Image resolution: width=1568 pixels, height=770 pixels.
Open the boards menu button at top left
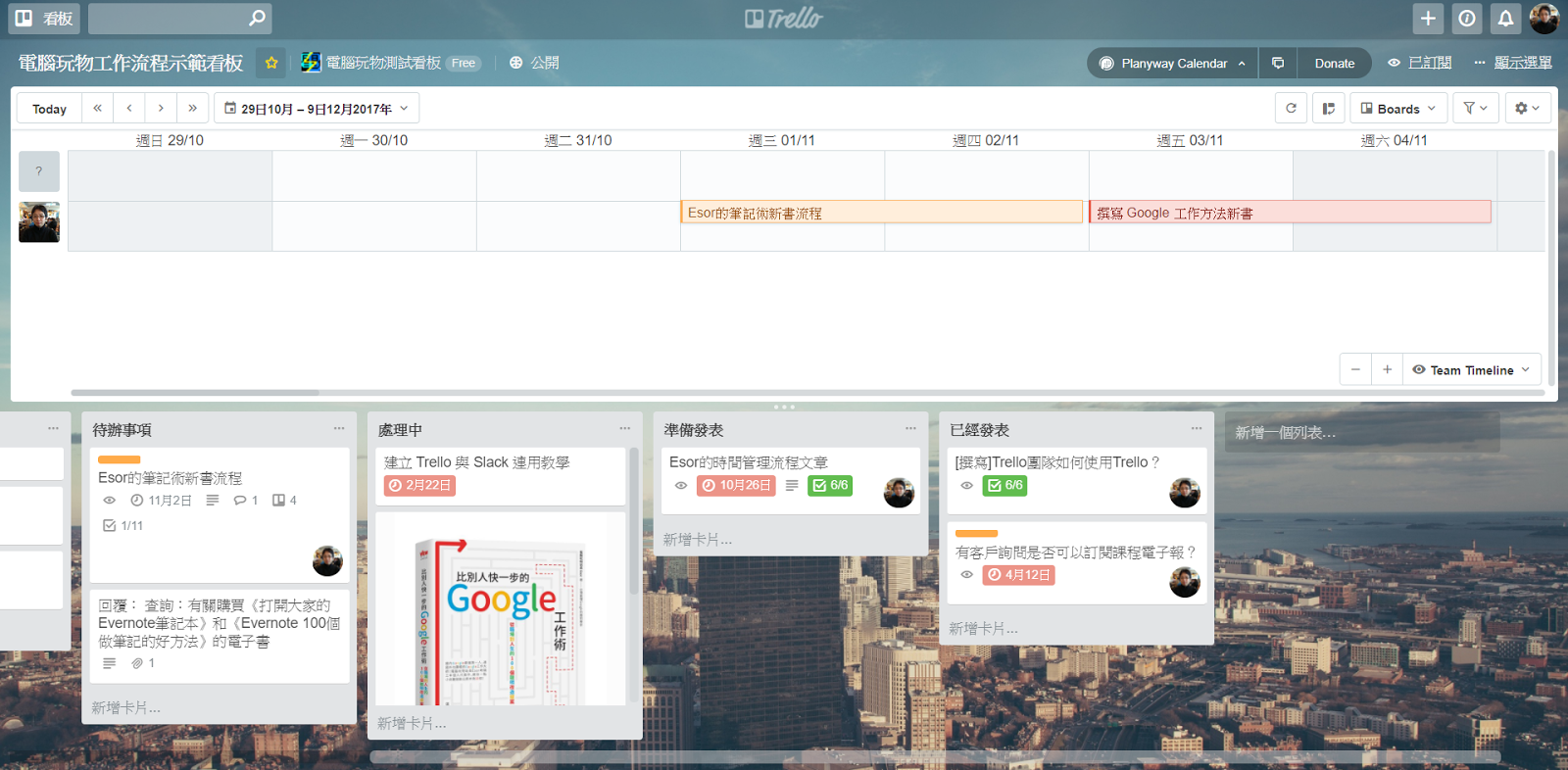pos(44,18)
